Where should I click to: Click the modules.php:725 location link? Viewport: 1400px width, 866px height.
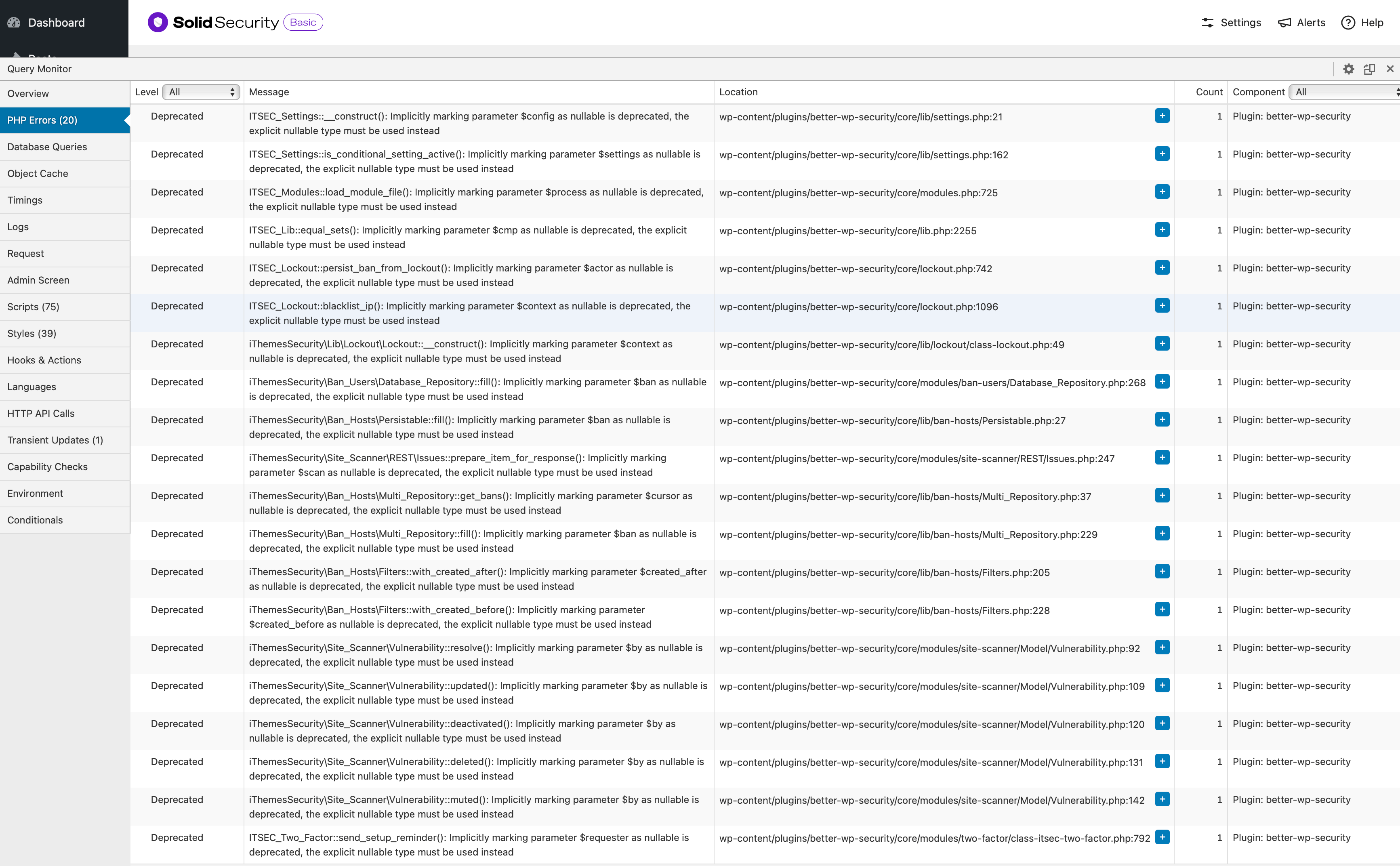tap(858, 193)
